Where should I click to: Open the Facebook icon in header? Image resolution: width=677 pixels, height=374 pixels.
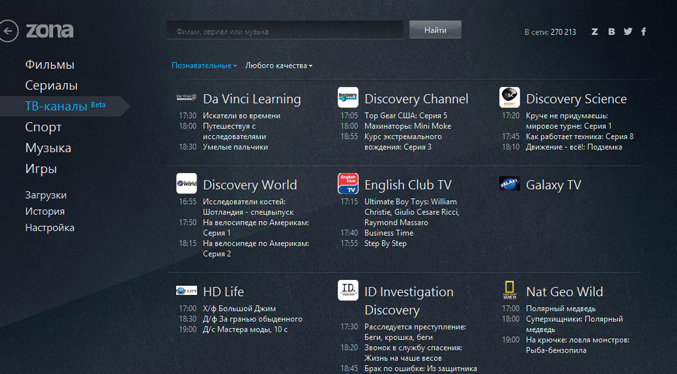pyautogui.click(x=644, y=32)
